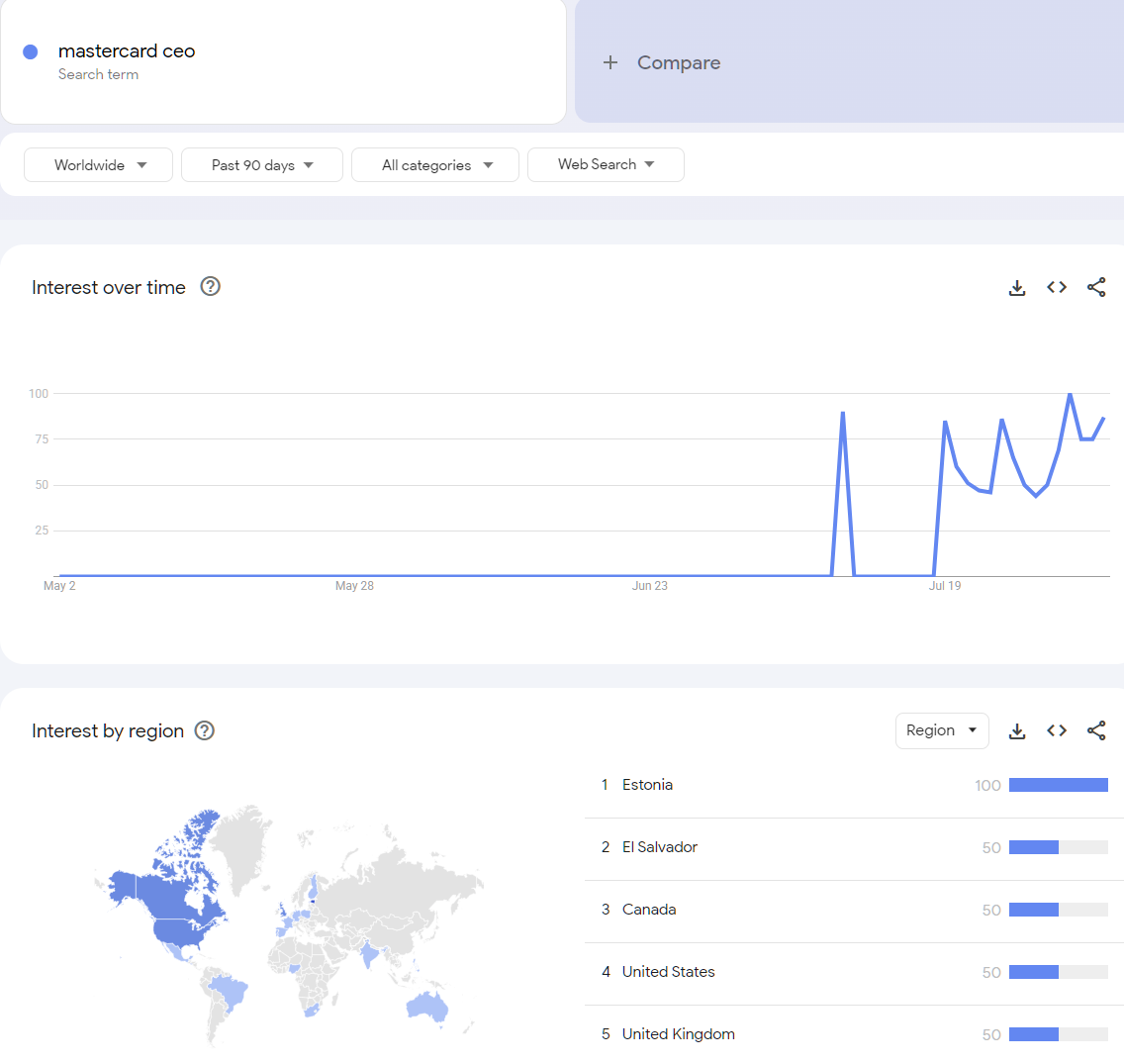Image resolution: width=1124 pixels, height=1064 pixels.
Task: Select United States in the region list
Action: click(x=855, y=972)
